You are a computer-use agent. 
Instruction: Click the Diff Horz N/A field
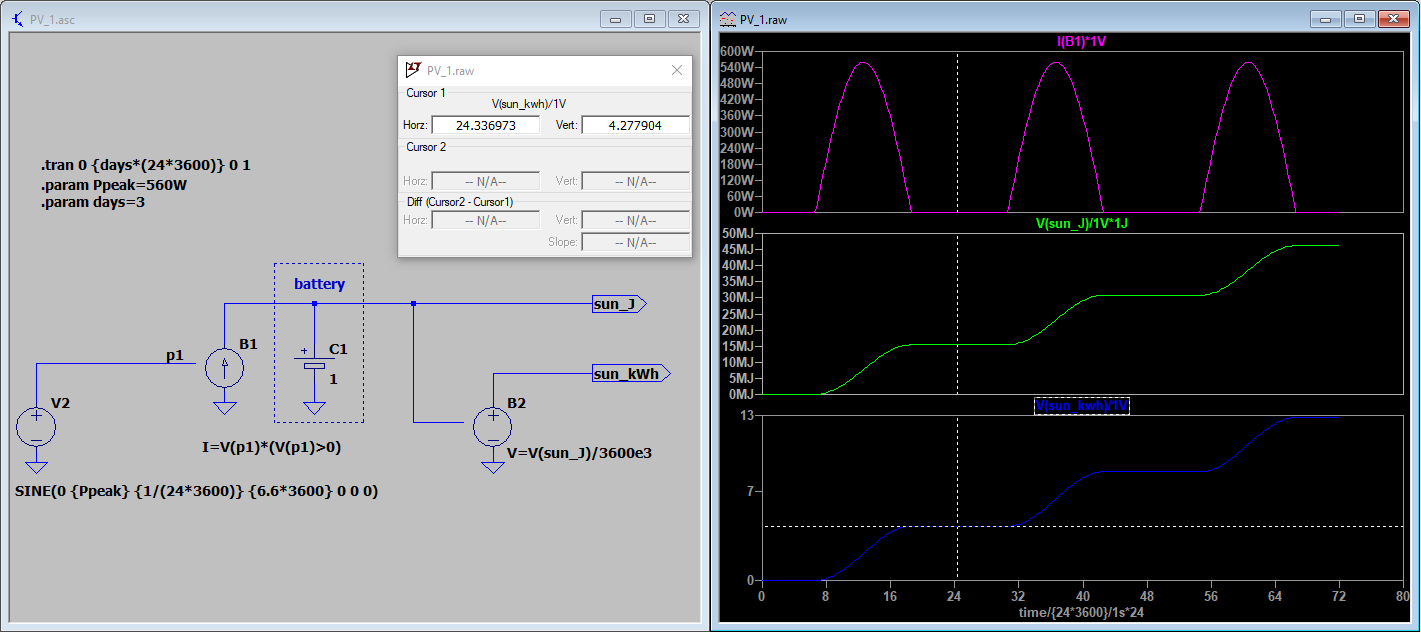coord(486,220)
